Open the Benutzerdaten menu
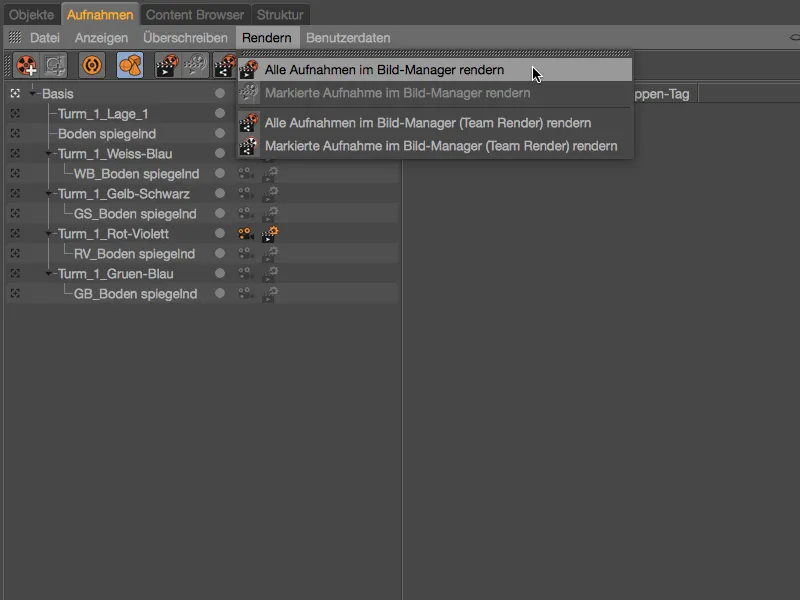Viewport: 800px width, 600px height. (348, 38)
